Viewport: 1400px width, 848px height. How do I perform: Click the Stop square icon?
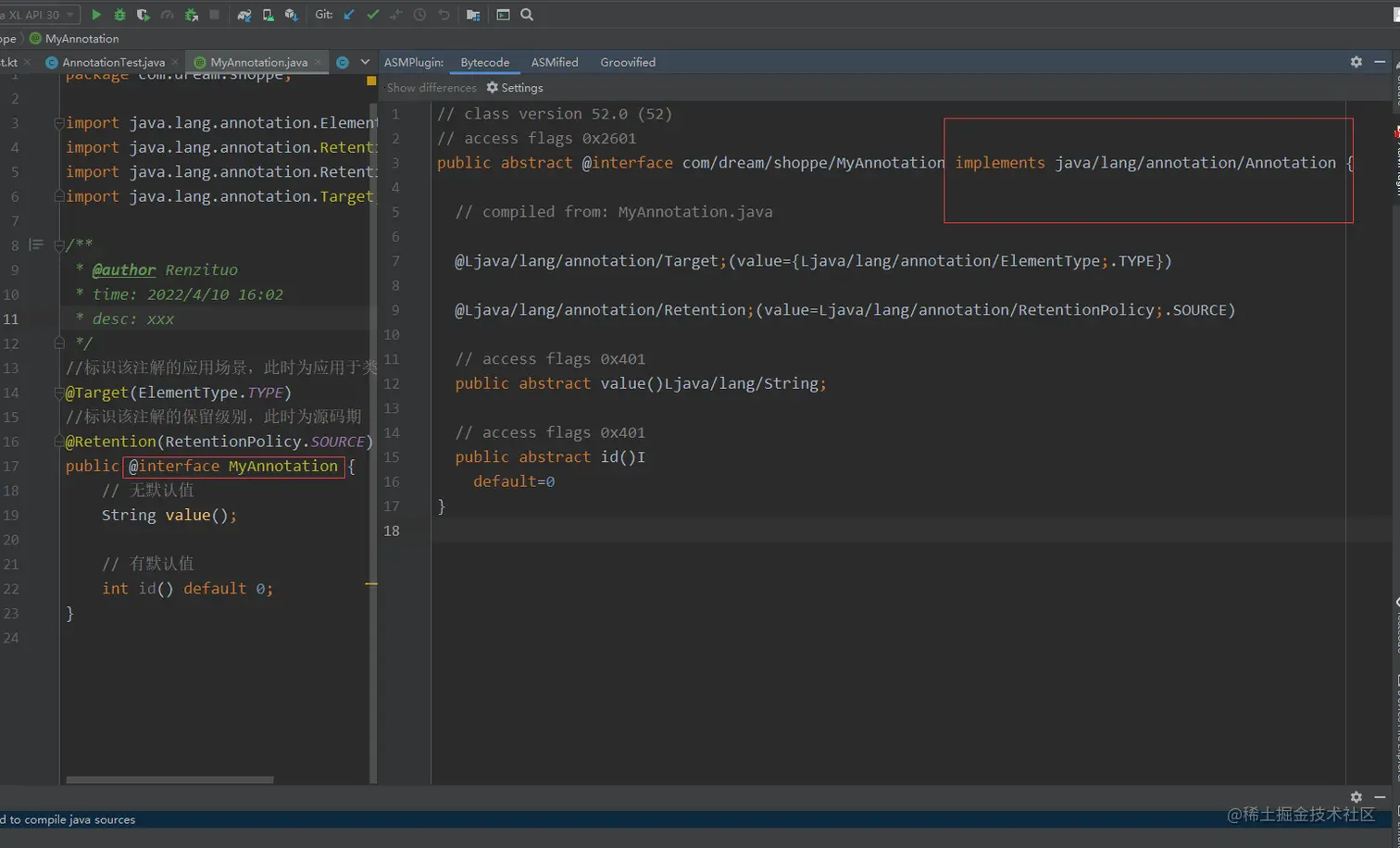coord(215,15)
